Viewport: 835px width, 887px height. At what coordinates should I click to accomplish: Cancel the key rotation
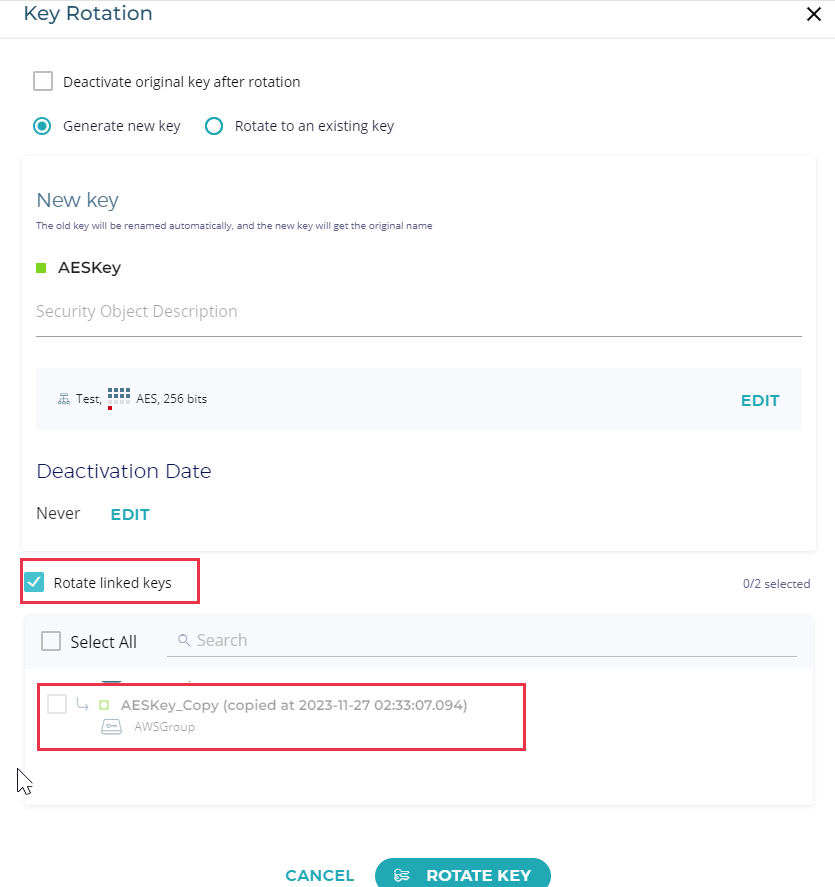[319, 875]
